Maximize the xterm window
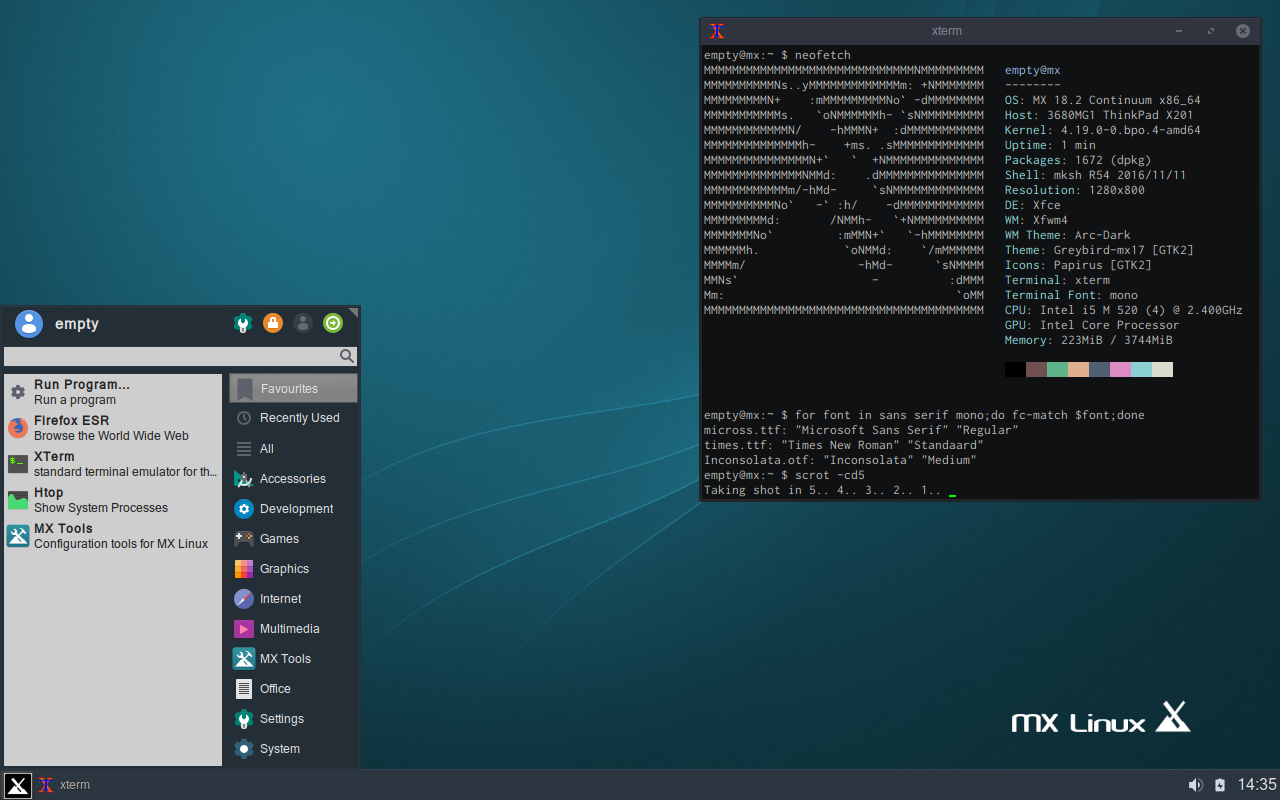Viewport: 1280px width, 800px height. pos(1211,31)
